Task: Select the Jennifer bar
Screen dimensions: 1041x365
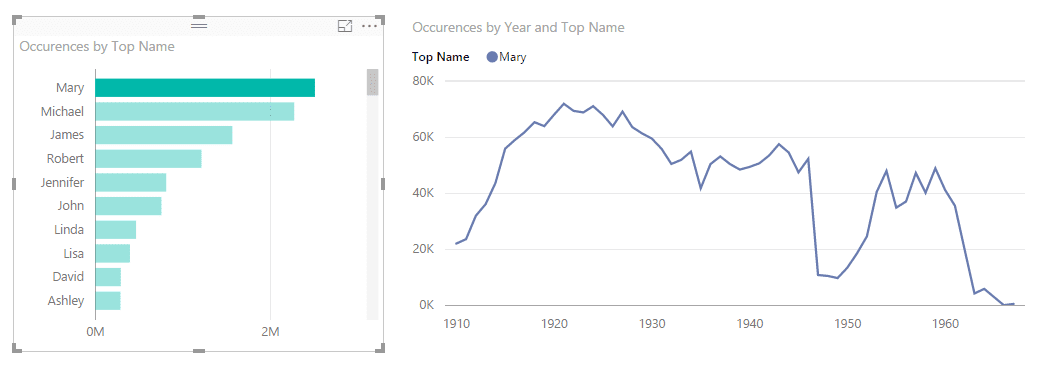Action: pos(131,182)
